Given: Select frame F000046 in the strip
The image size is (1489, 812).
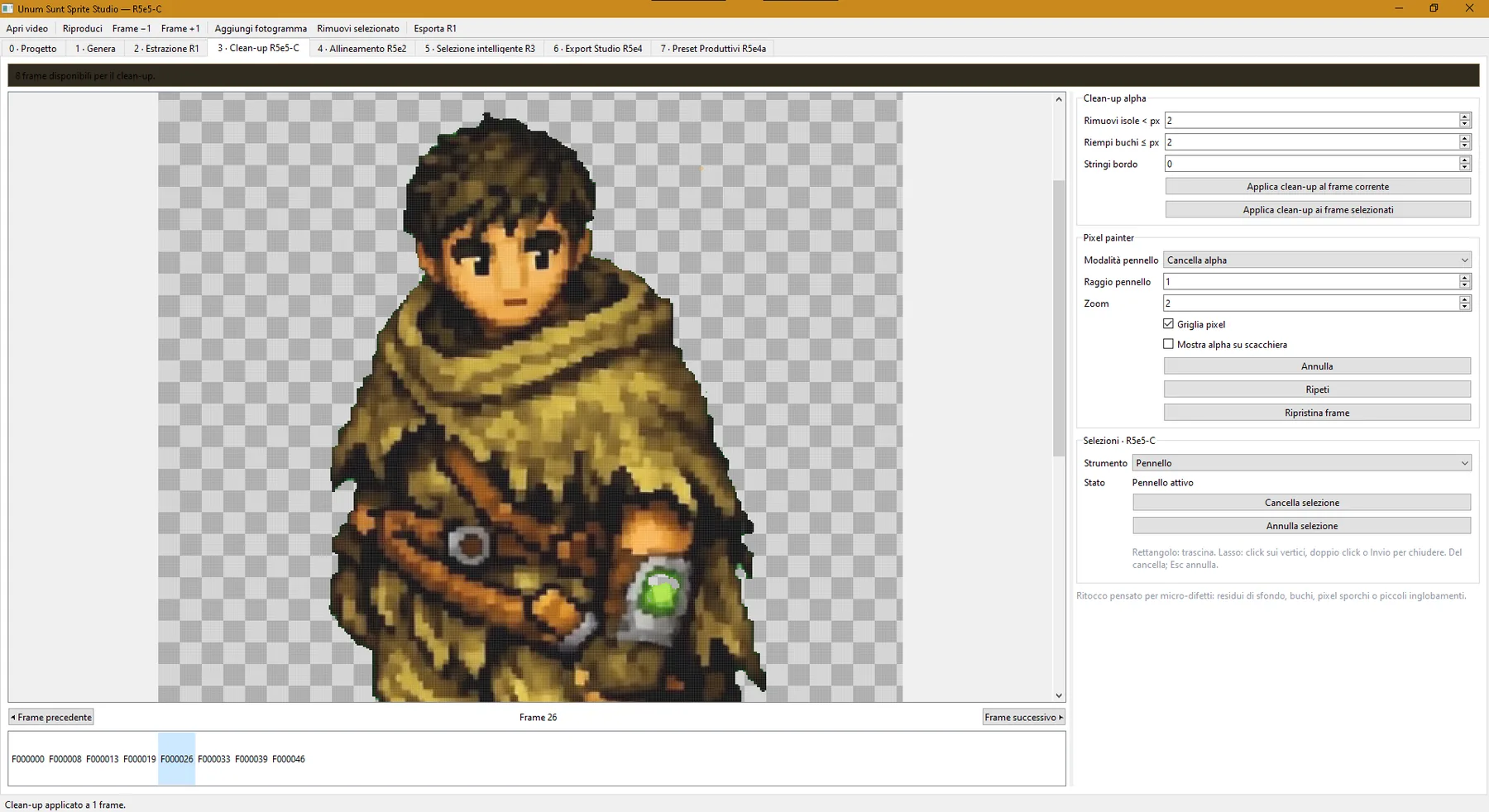Looking at the screenshot, I should tap(289, 759).
